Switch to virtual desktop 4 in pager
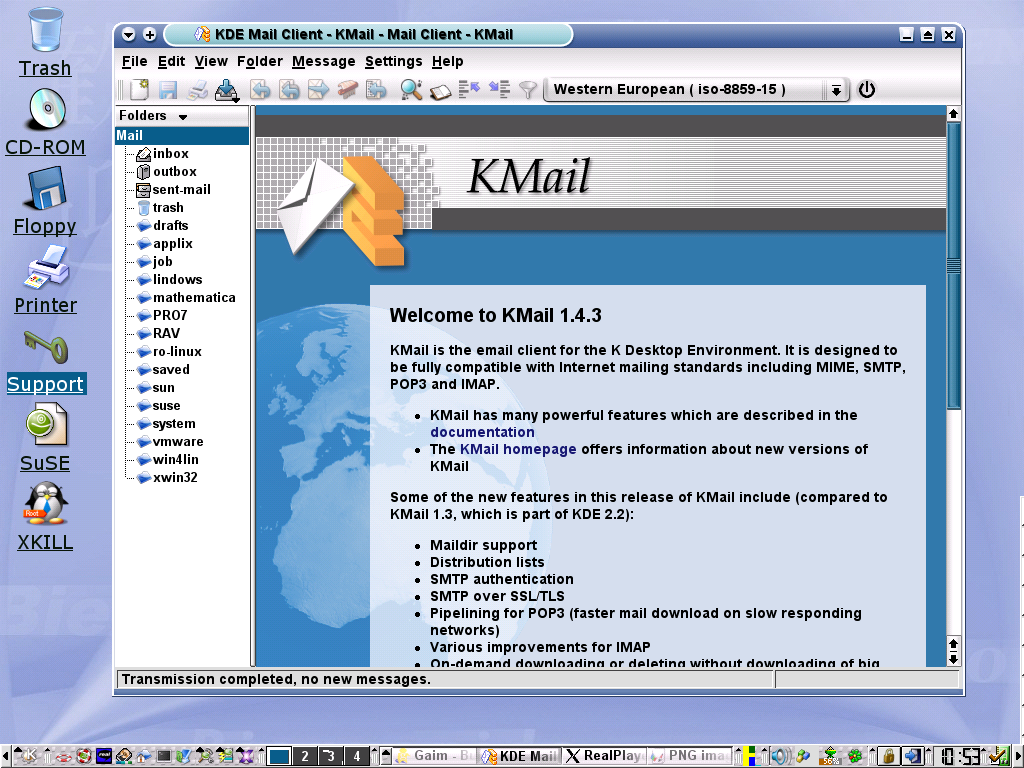 pyautogui.click(x=357, y=756)
